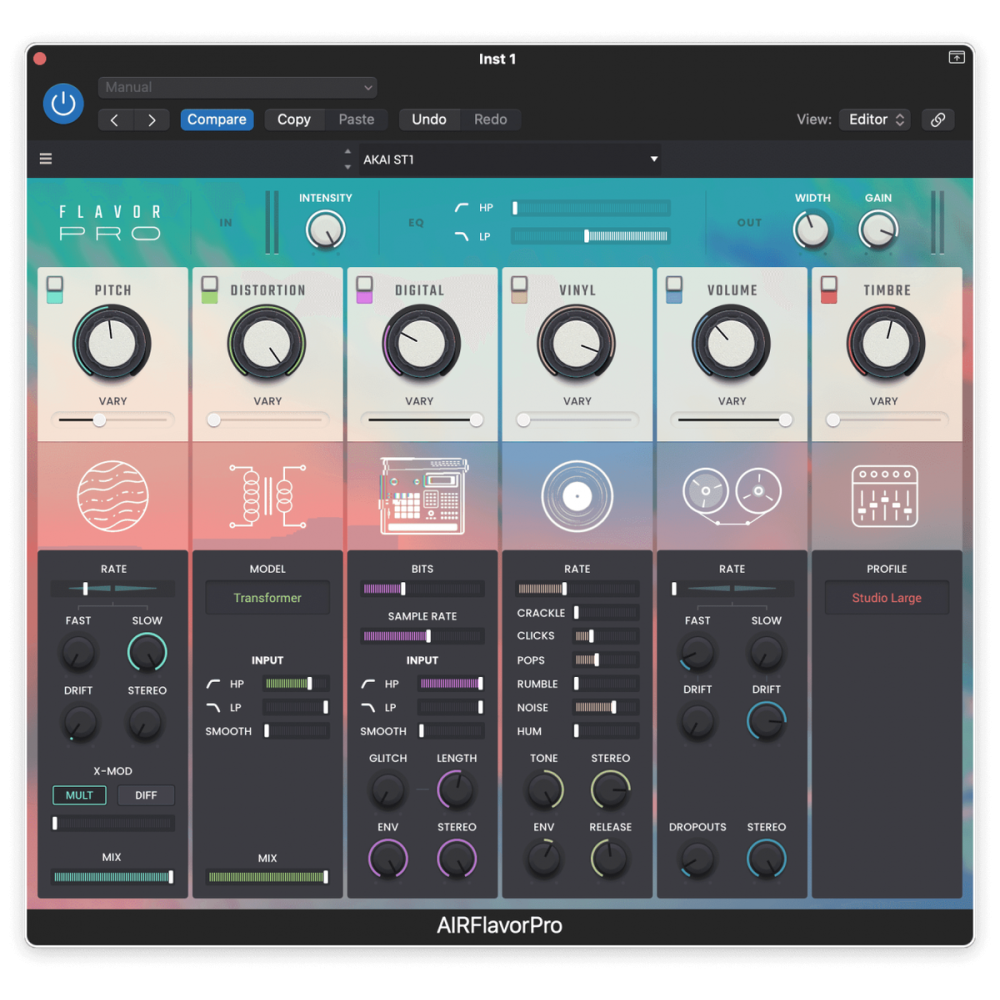1000x1000 pixels.
Task: Toggle the Pitch module on or off
Action: tap(55, 288)
